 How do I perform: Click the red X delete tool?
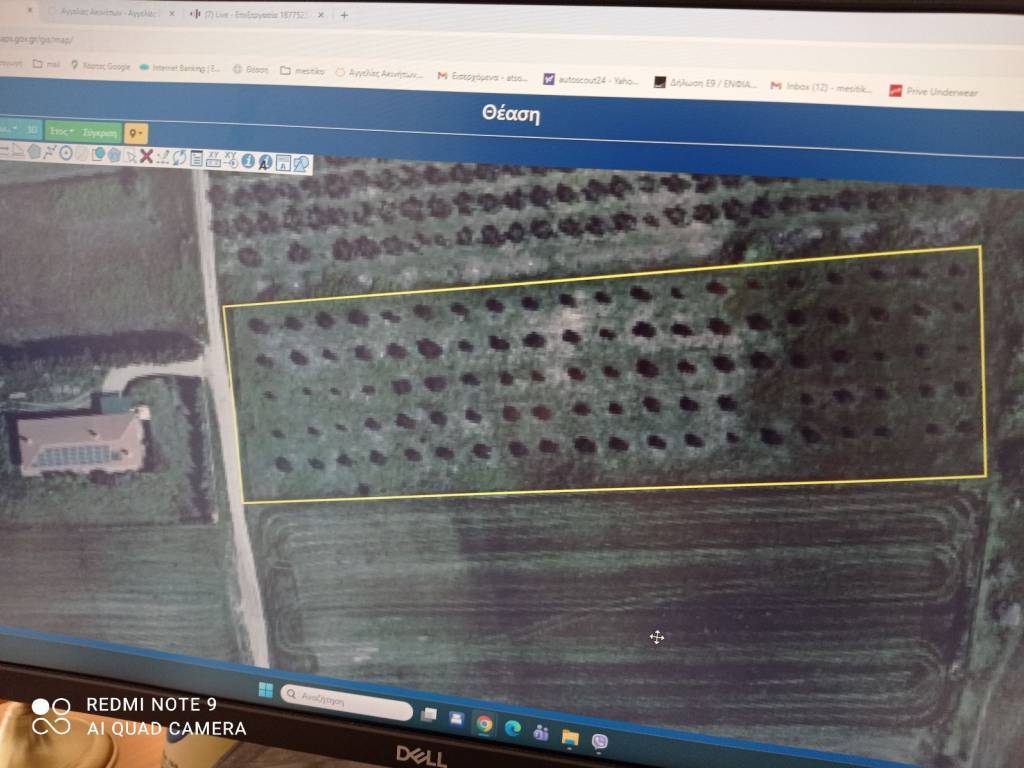146,155
